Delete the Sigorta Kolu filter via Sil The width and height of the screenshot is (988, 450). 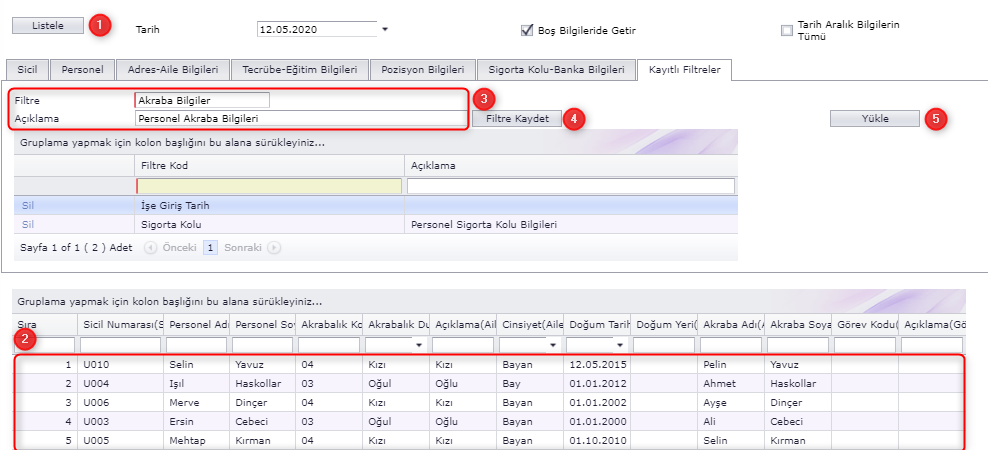point(28,225)
